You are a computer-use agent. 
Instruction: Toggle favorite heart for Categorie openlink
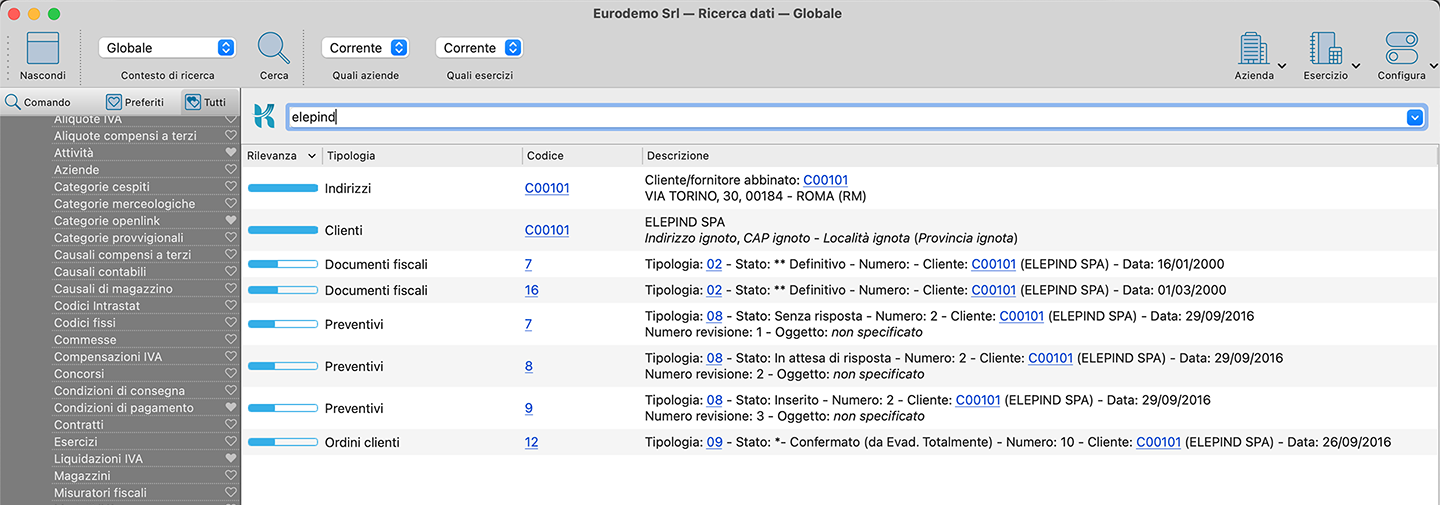click(x=231, y=221)
